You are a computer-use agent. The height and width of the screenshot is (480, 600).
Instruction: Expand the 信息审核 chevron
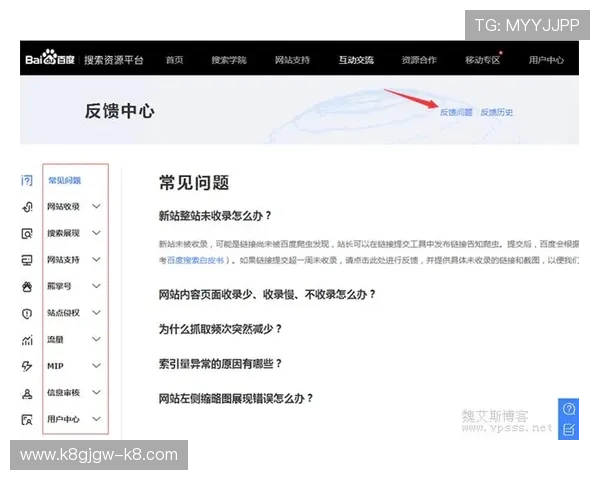96,392
